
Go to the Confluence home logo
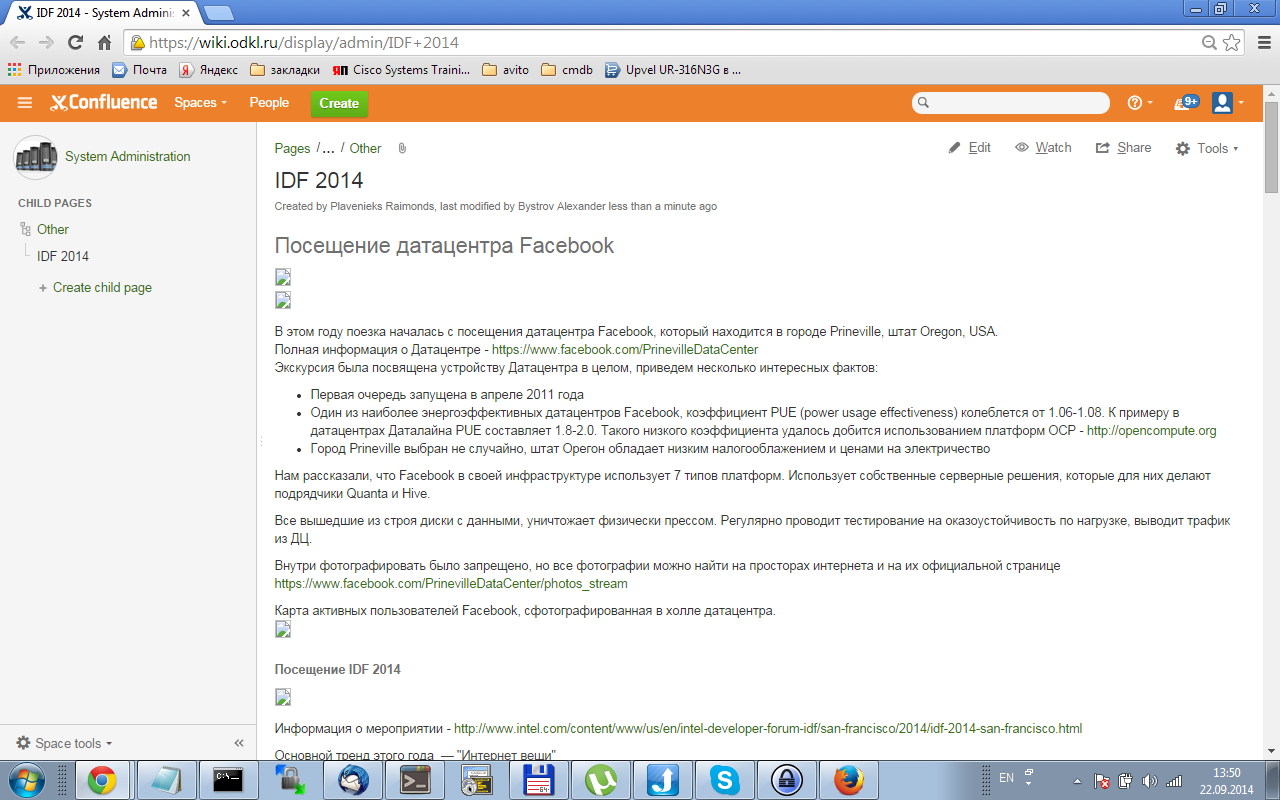104,103
